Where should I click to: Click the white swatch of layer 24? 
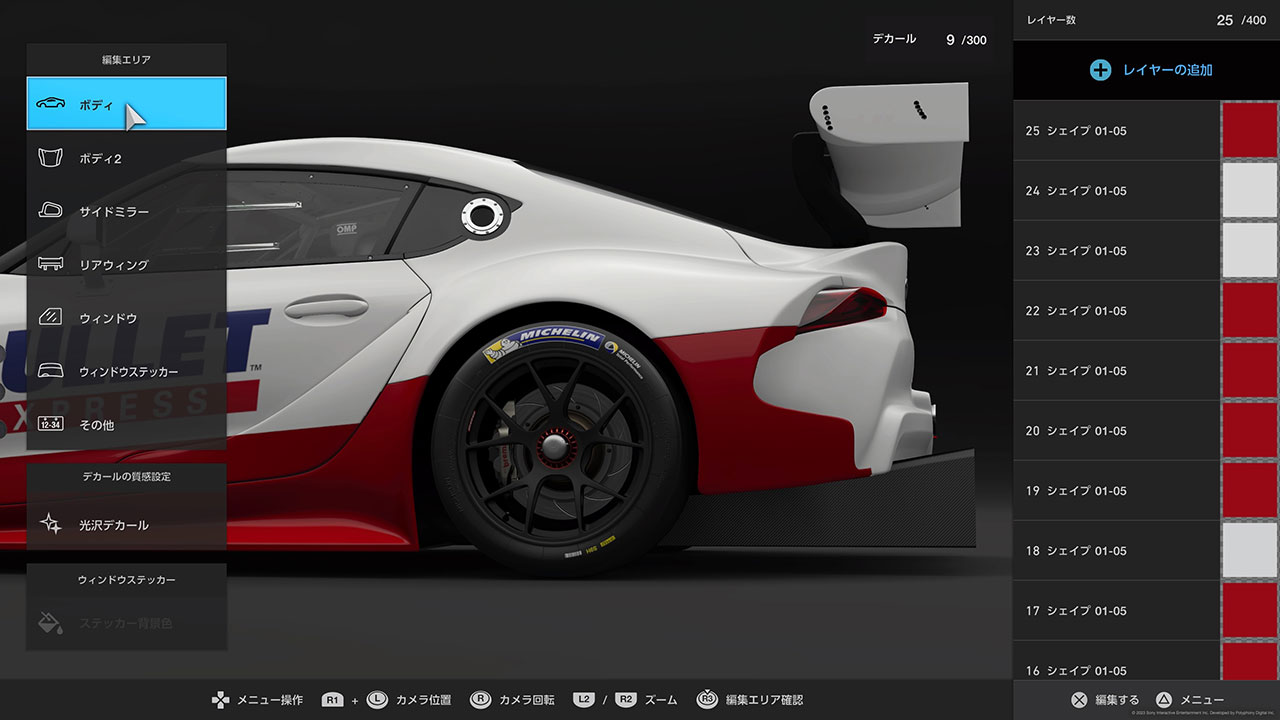[1250, 190]
